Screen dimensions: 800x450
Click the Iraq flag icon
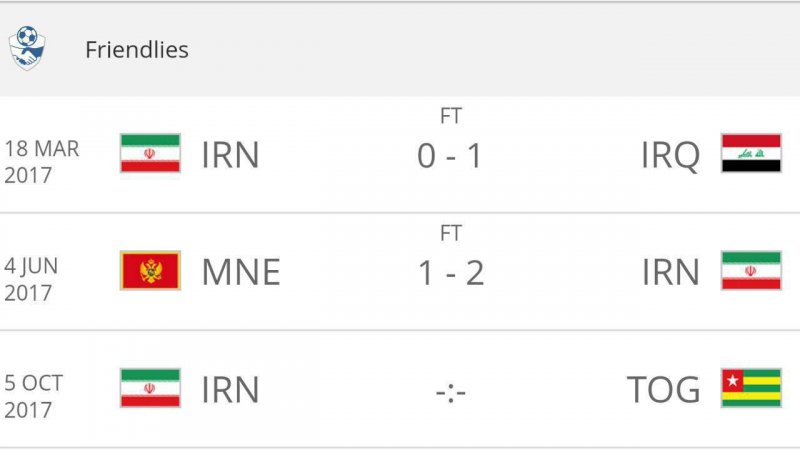(751, 154)
